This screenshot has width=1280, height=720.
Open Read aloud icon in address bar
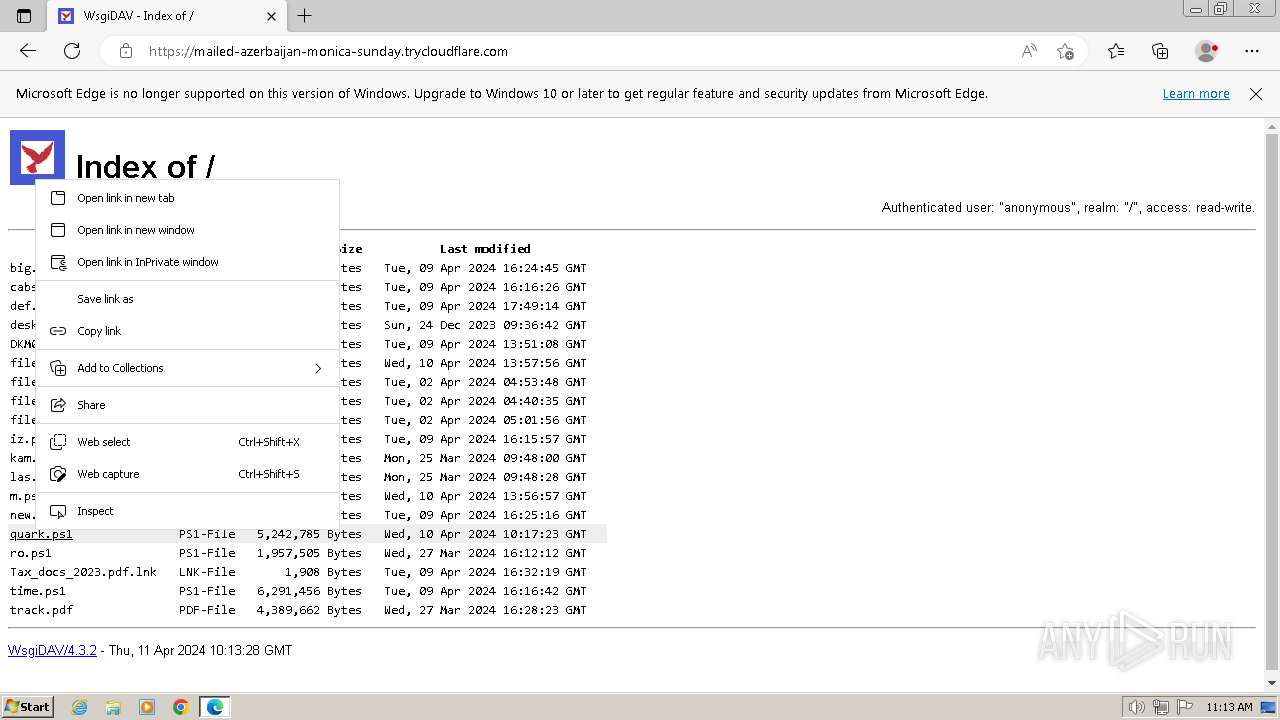point(1029,51)
